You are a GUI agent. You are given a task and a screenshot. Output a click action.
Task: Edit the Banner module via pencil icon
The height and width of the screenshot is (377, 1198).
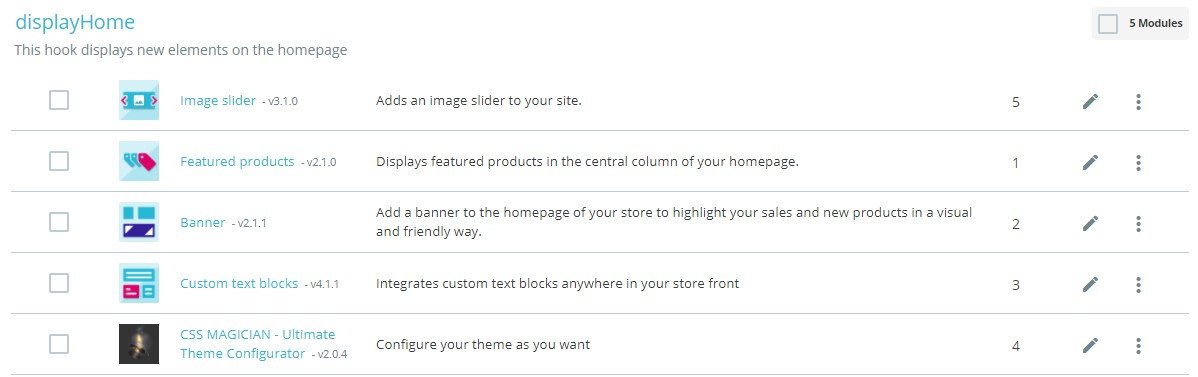[1090, 223]
